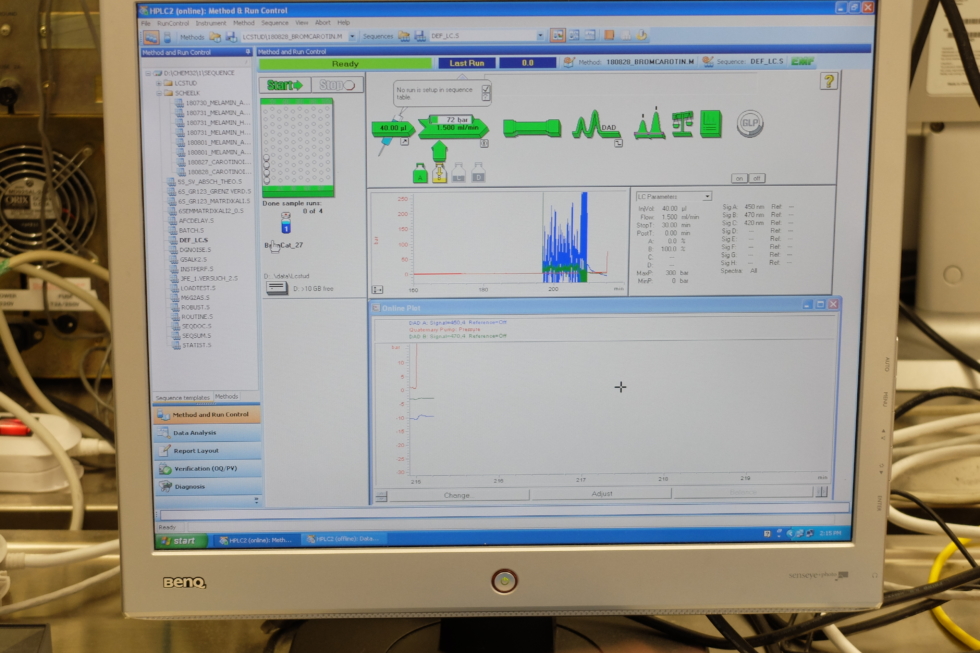Select grayed solvent bottle D icon
The image size is (980, 653).
coord(478,173)
